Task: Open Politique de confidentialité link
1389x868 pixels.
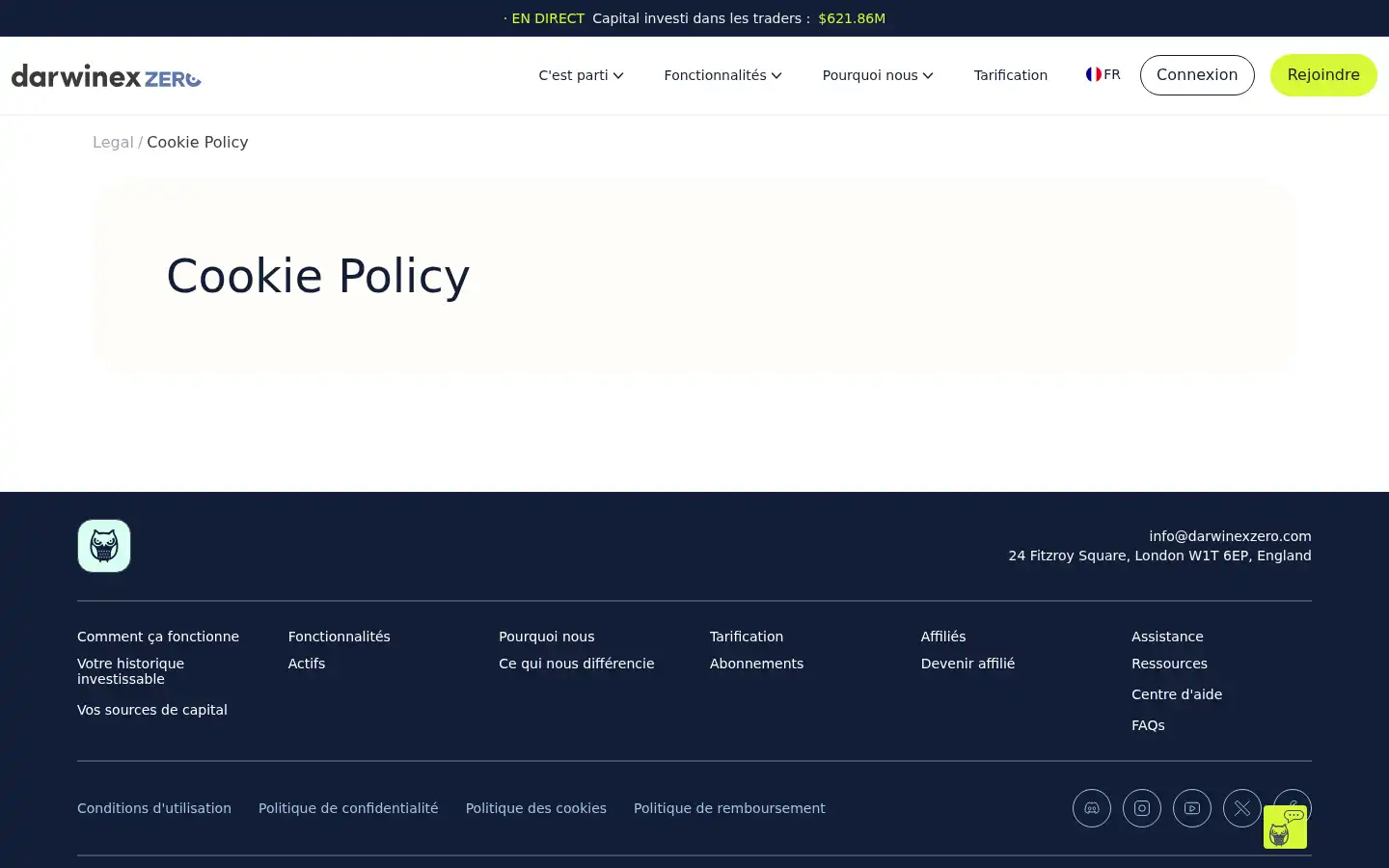Action: (x=348, y=808)
